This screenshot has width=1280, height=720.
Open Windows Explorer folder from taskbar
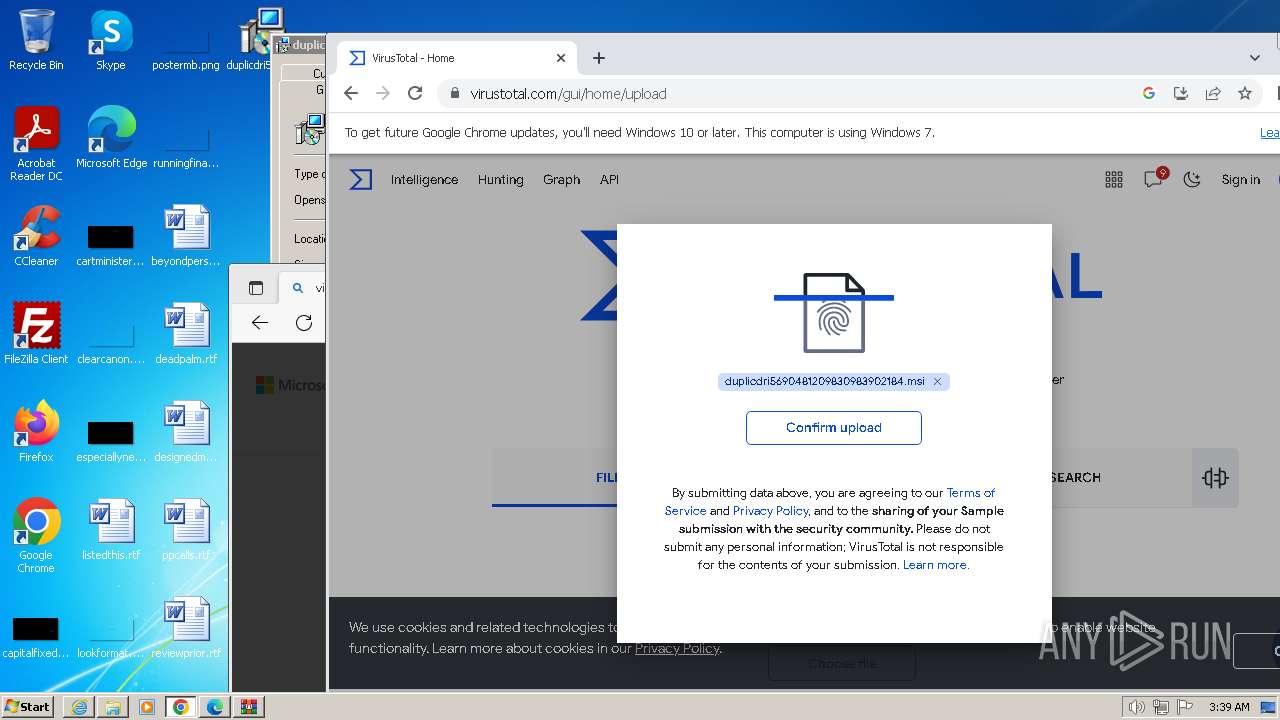pos(113,707)
